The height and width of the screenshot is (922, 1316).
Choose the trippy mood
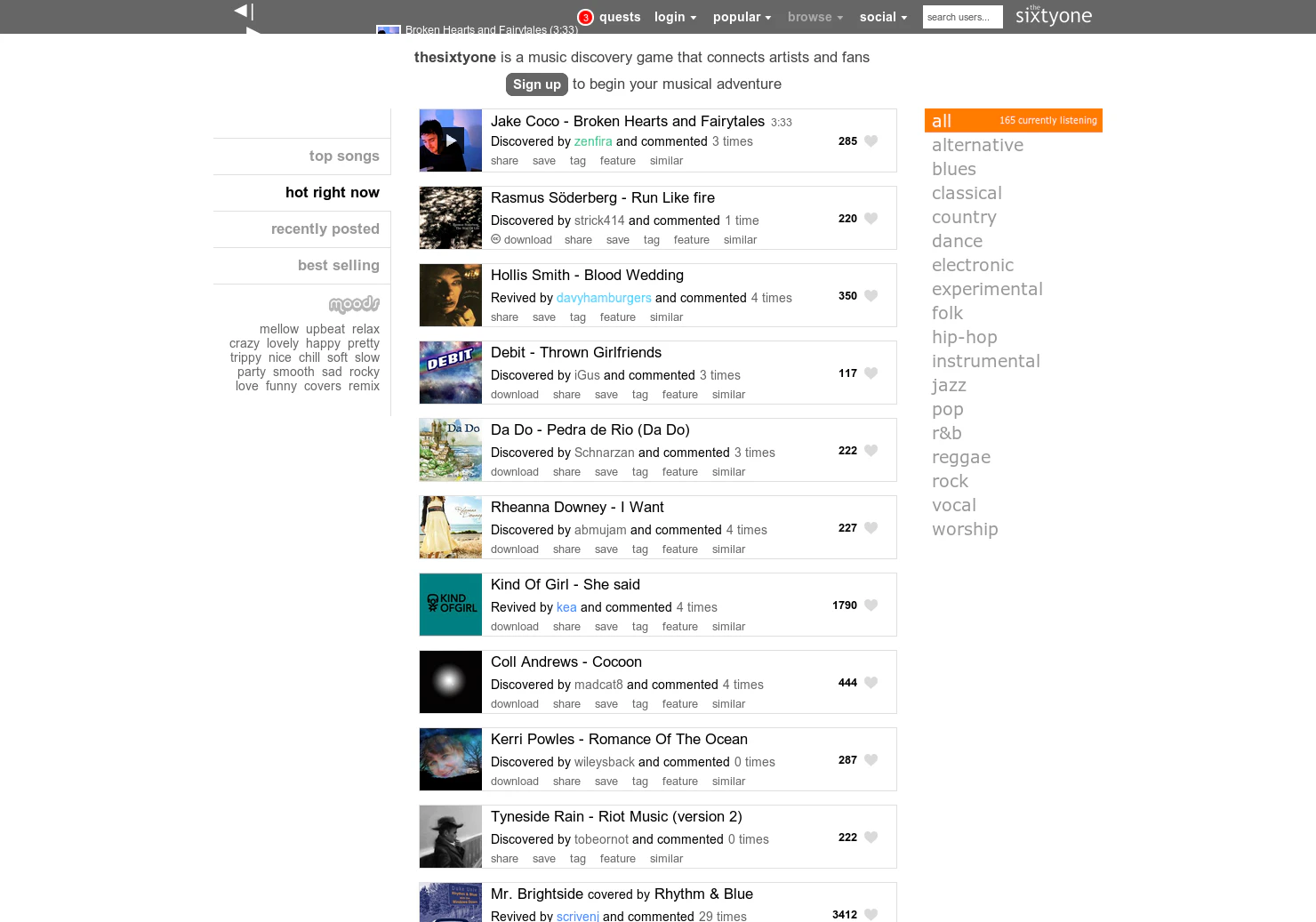(x=245, y=357)
